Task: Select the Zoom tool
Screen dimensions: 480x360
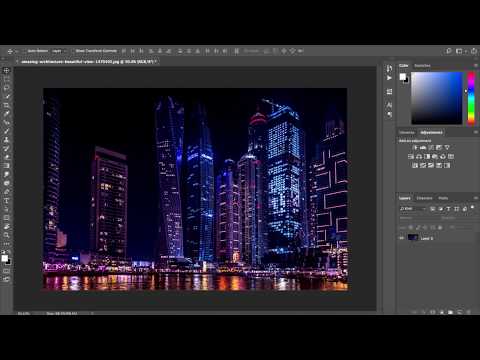Action: pyautogui.click(x=6, y=235)
